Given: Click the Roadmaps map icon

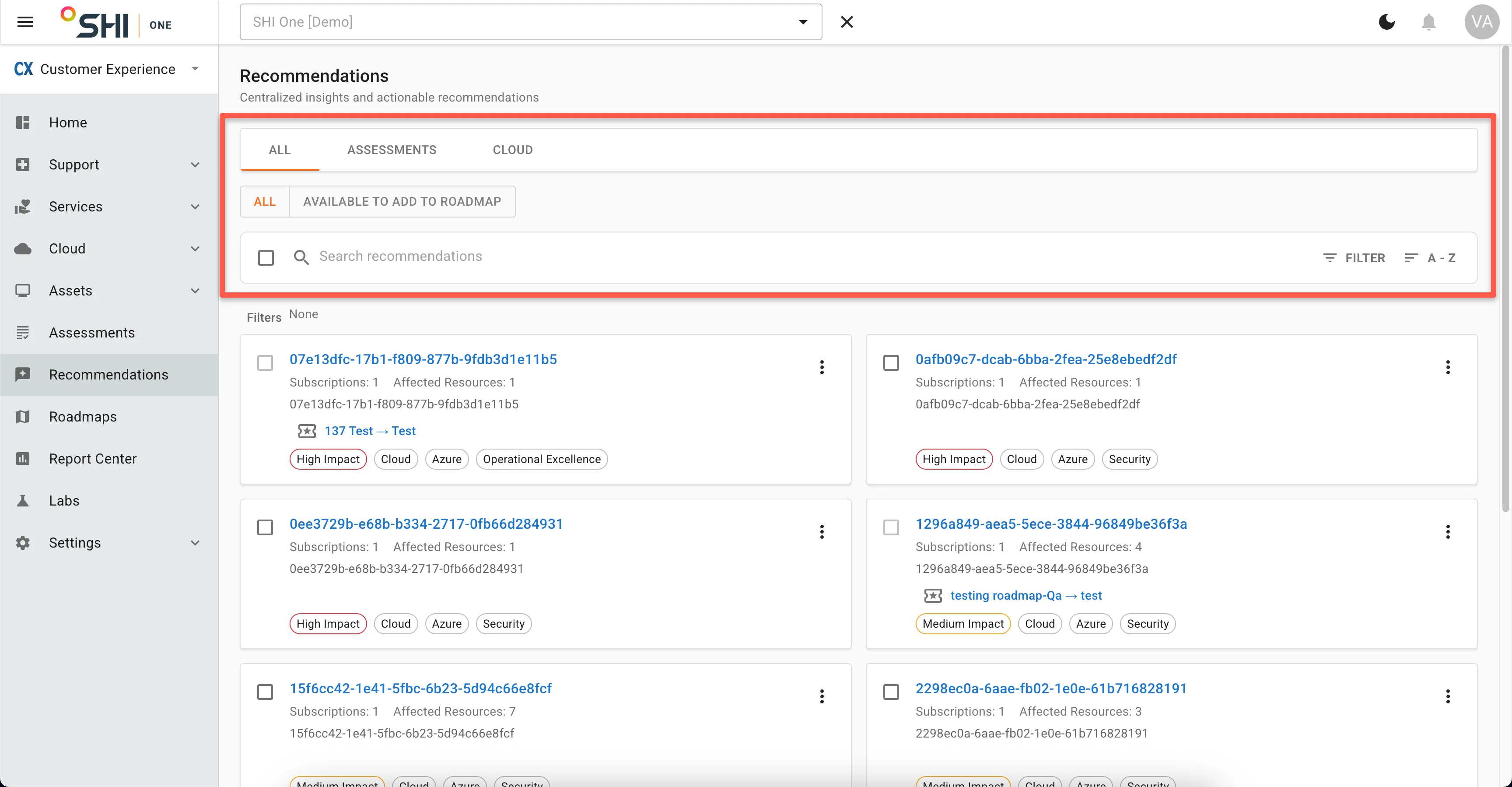Looking at the screenshot, I should click(x=23, y=416).
